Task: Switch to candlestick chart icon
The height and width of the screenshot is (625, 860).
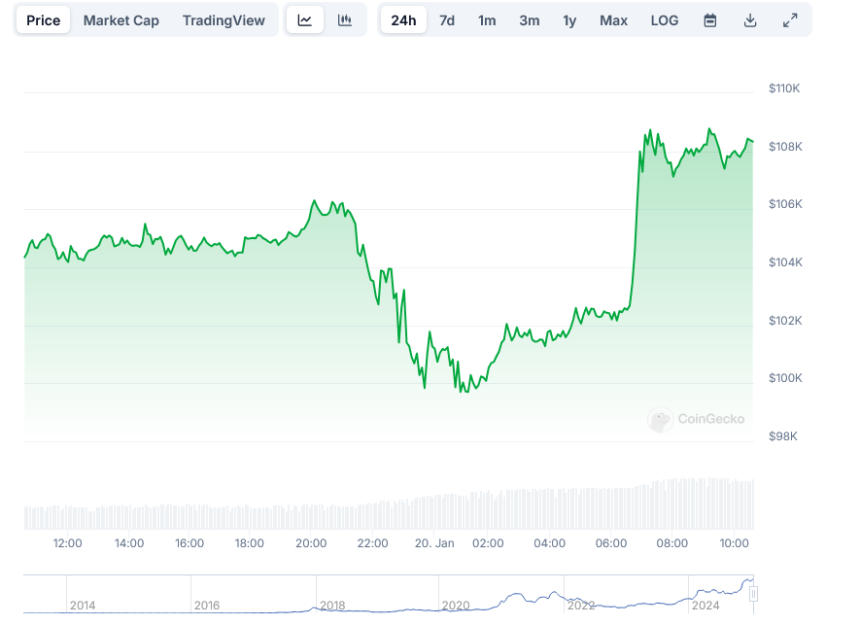Action: (x=345, y=20)
